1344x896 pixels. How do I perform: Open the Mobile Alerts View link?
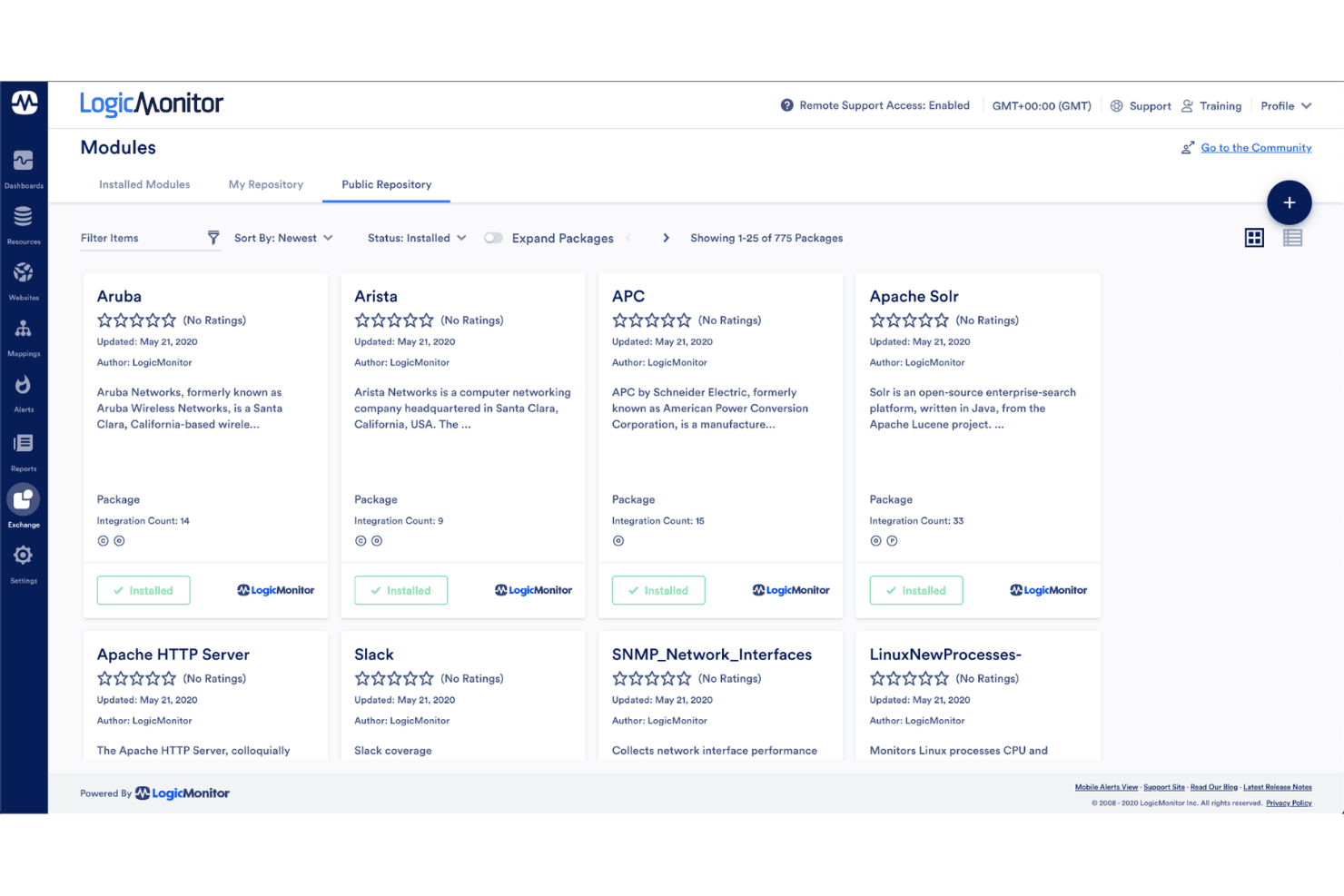click(1106, 787)
